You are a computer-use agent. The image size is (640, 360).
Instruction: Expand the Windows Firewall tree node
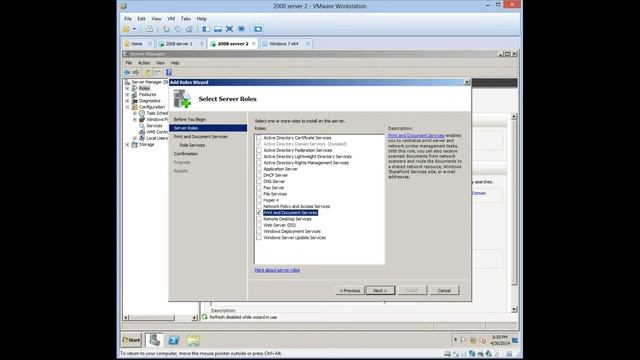coord(135,120)
